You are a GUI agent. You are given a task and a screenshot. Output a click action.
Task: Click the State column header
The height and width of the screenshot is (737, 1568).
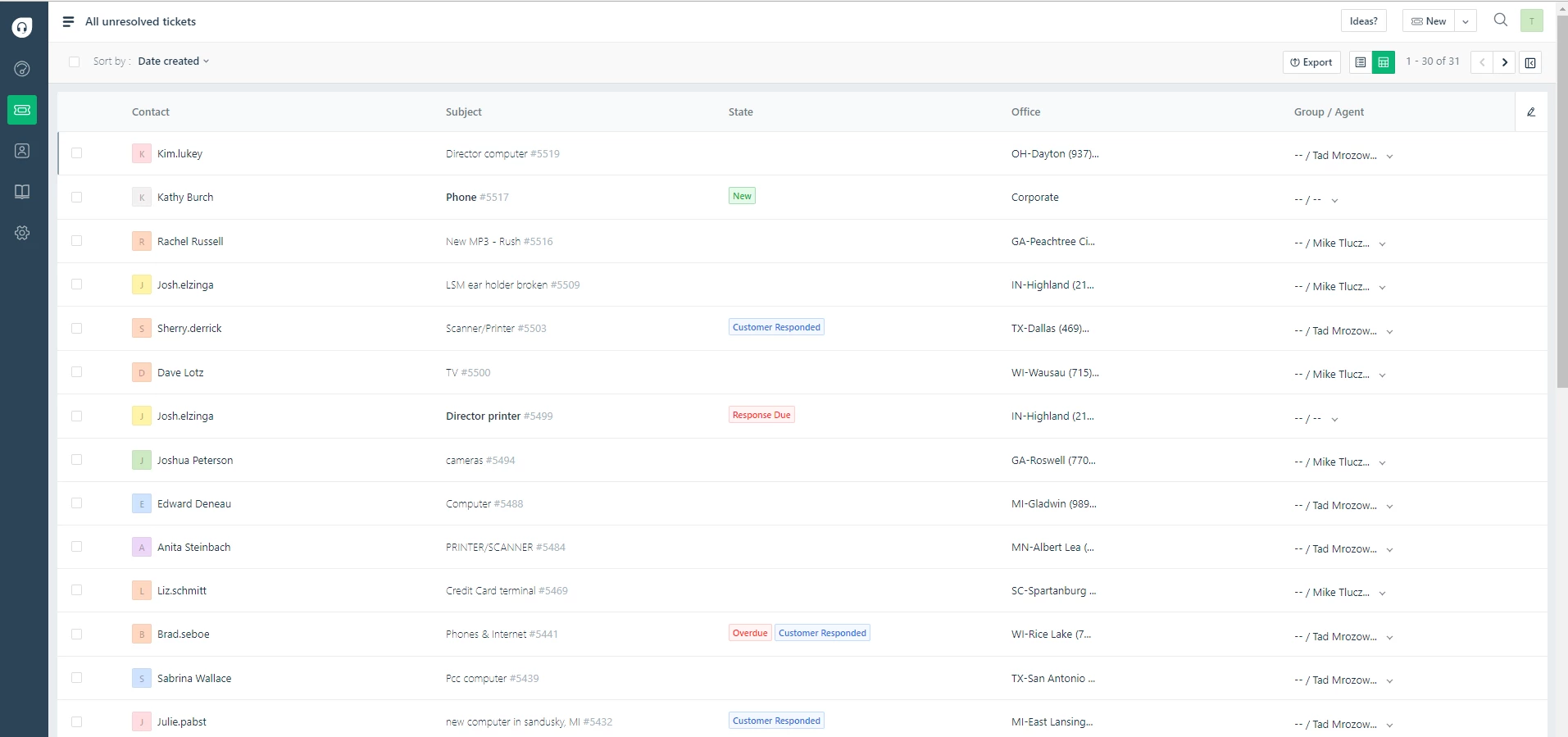tap(741, 112)
